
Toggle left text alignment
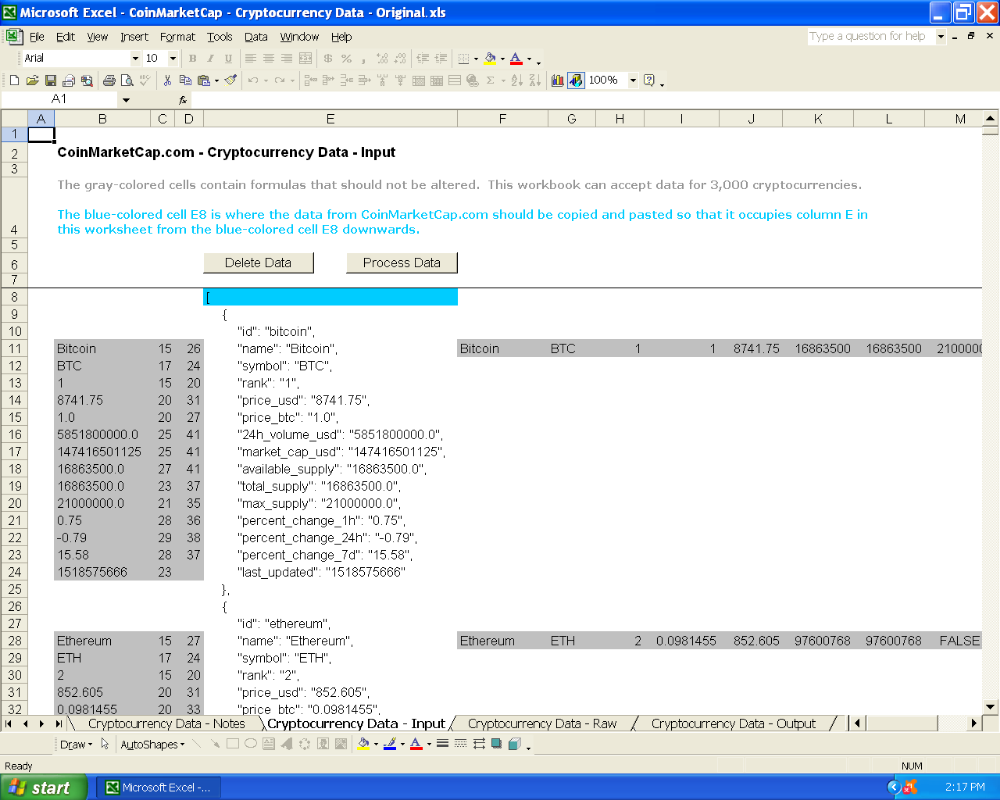[x=251, y=59]
